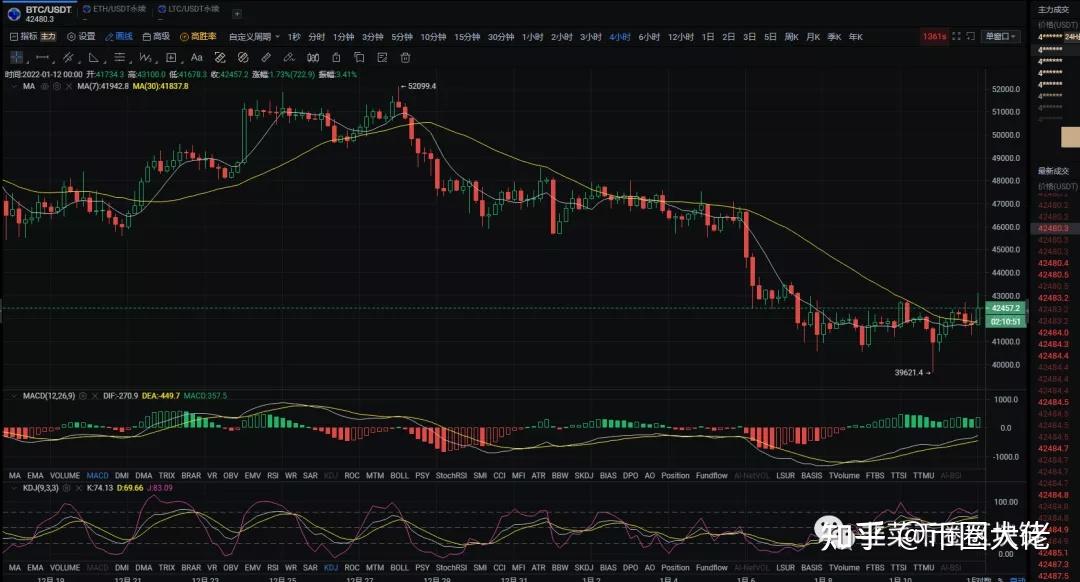Click the 1361s countdown timer badge
Image resolution: width=1080 pixels, height=582 pixels.
[x=935, y=36]
